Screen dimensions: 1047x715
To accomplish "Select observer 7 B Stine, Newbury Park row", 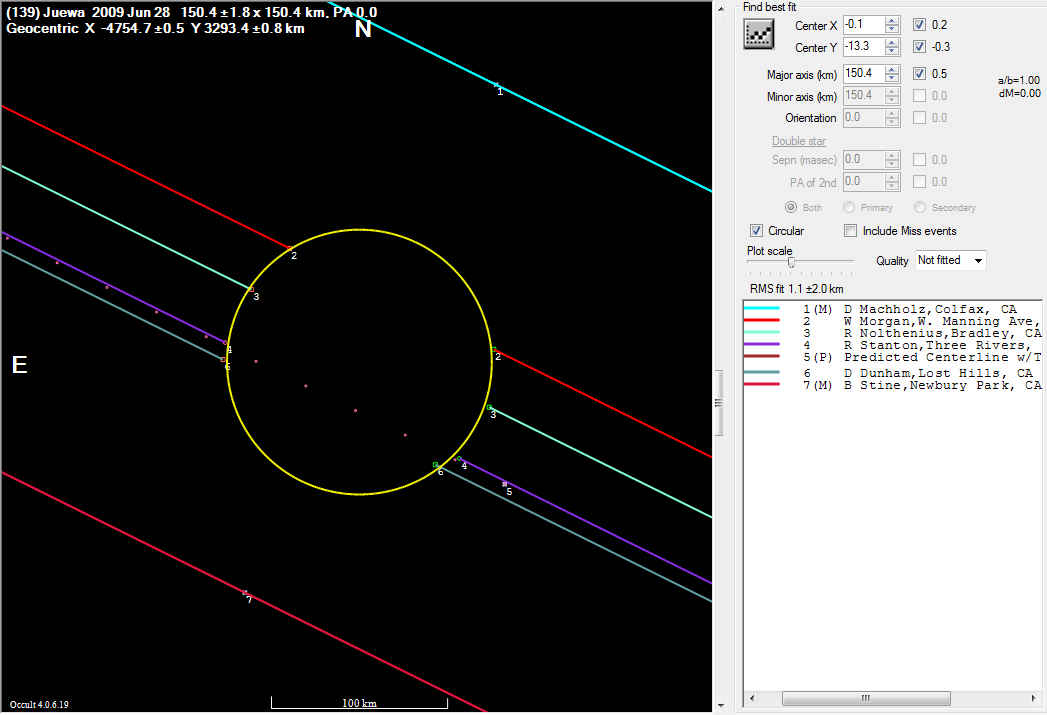I will [893, 385].
